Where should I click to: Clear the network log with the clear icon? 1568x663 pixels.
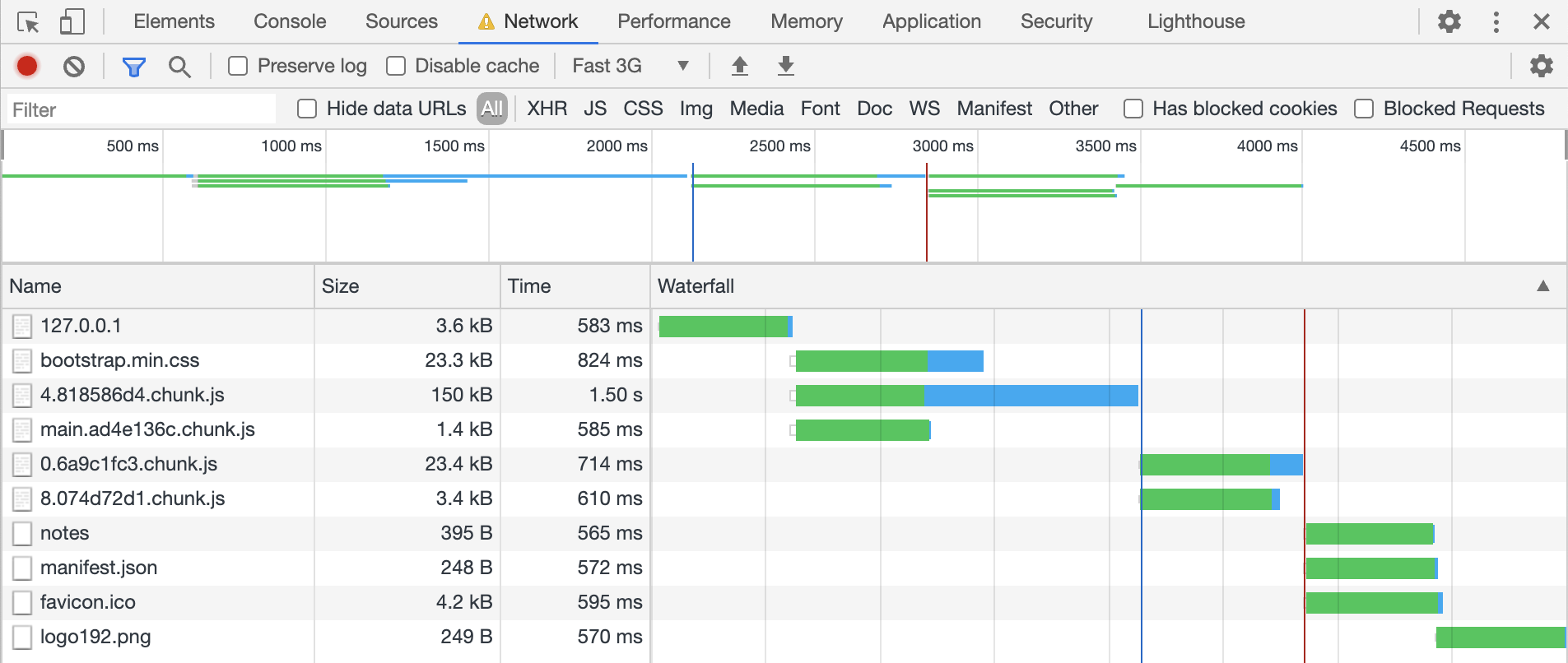[74, 66]
